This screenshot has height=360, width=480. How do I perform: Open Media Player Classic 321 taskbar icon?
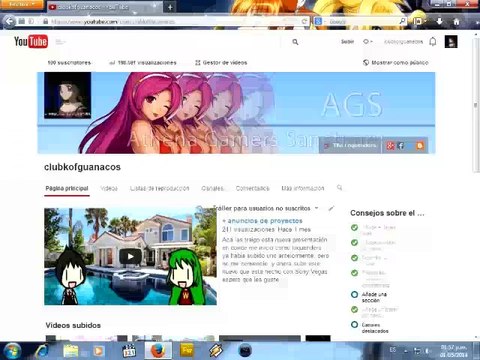129,351
